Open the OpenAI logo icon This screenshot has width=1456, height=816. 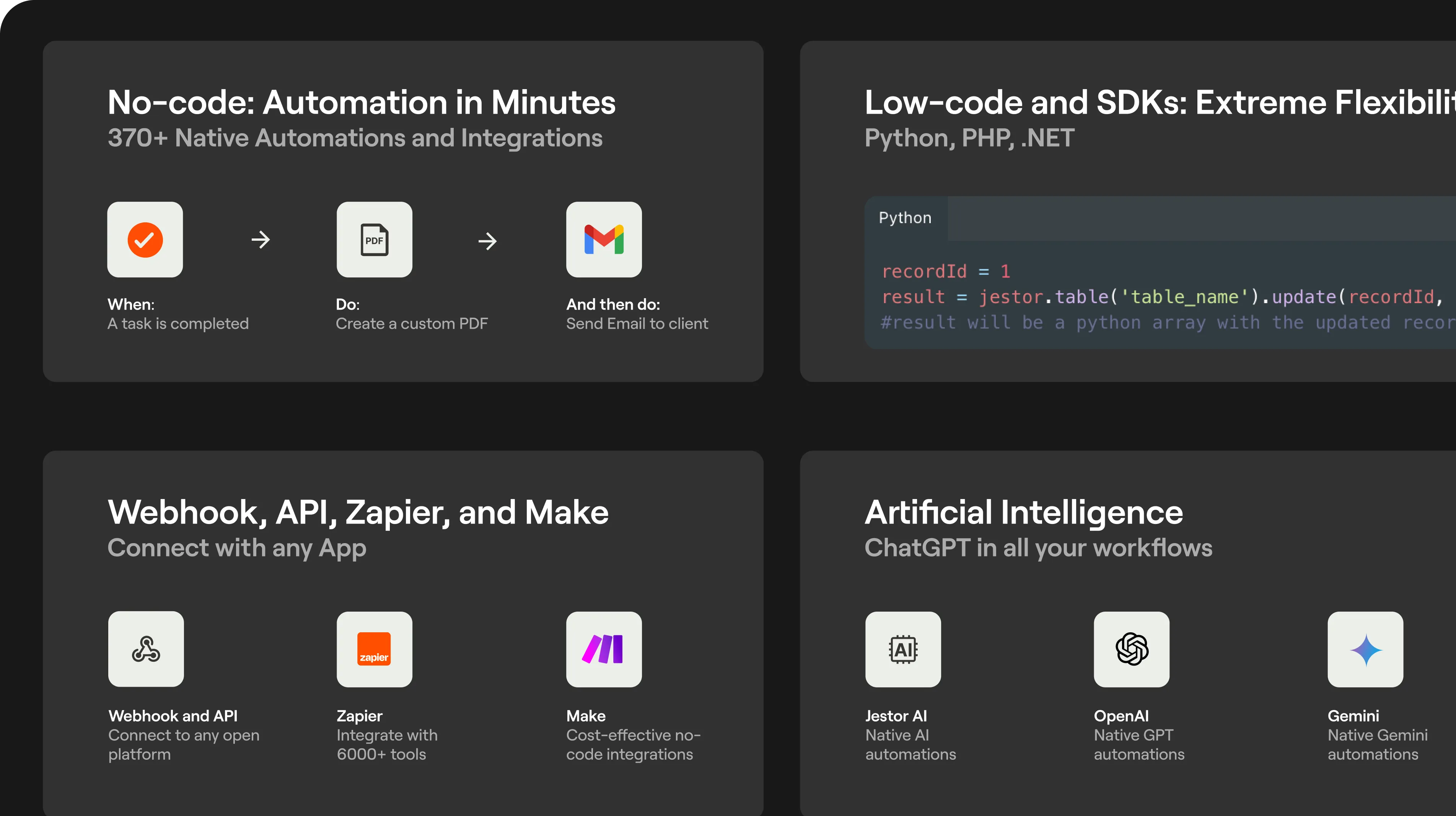tap(1132, 649)
